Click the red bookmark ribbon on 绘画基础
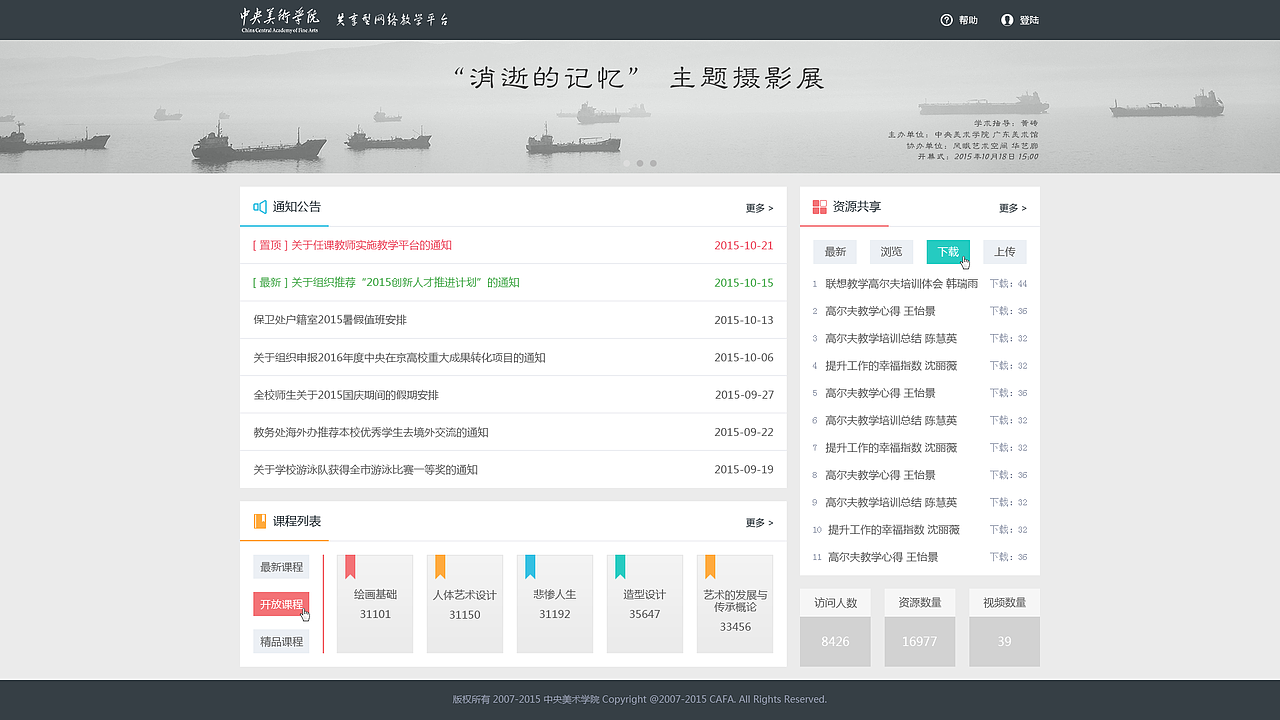1280x720 pixels. [x=348, y=564]
